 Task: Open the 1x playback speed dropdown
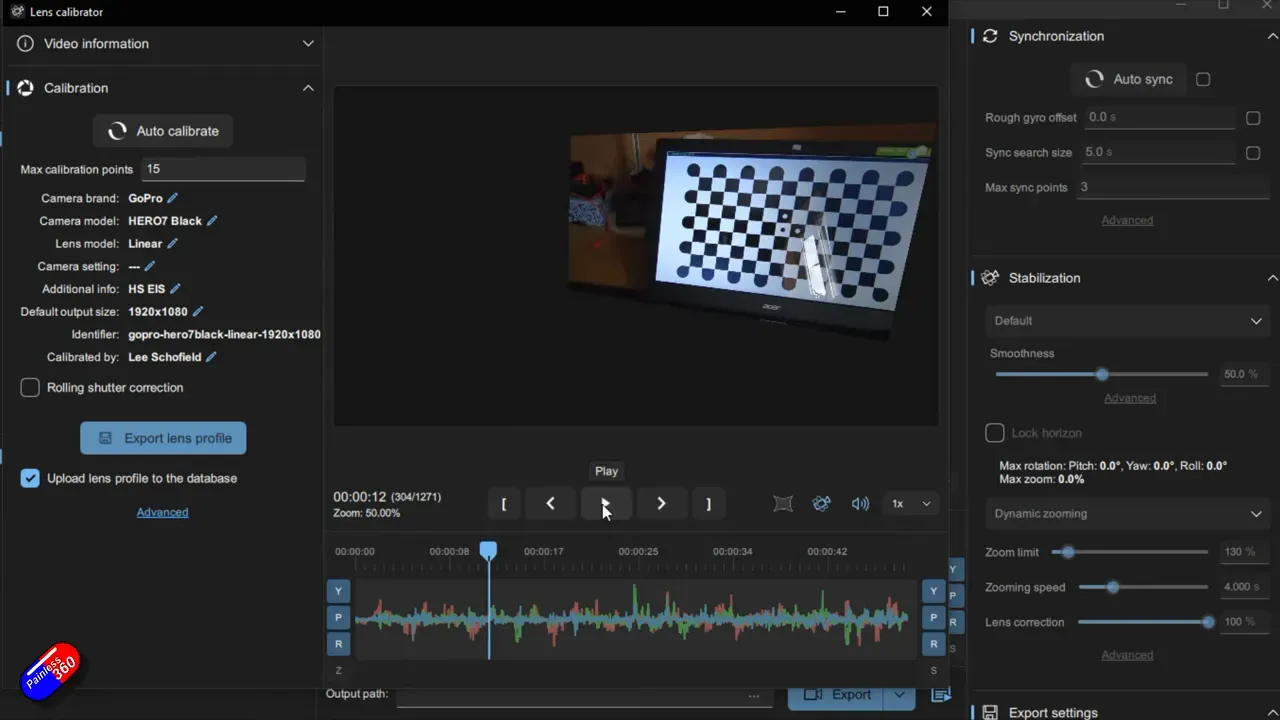(x=911, y=504)
